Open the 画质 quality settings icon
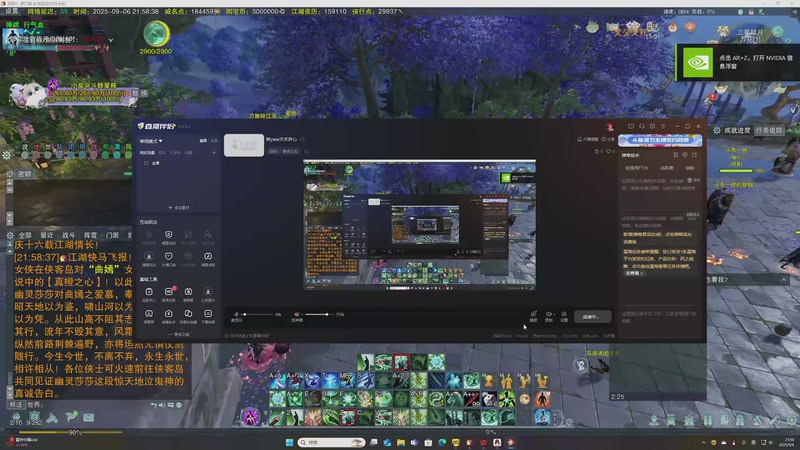 (x=533, y=316)
